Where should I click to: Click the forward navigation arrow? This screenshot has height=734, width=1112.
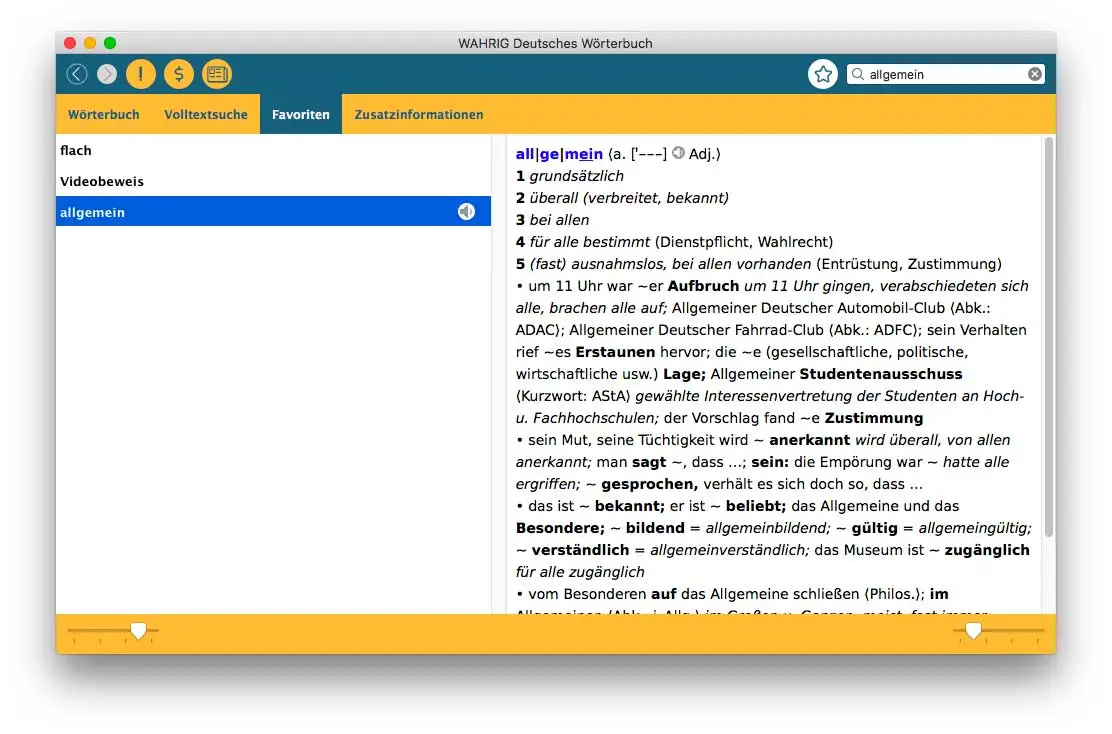(105, 73)
